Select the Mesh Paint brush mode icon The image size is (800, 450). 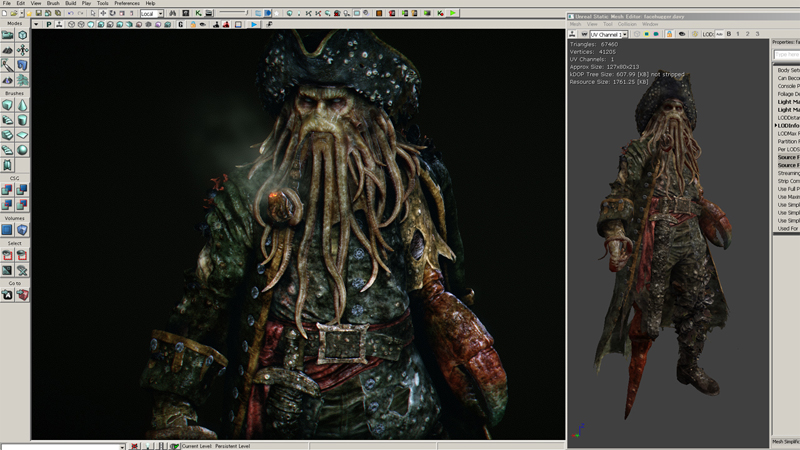(x=7, y=65)
